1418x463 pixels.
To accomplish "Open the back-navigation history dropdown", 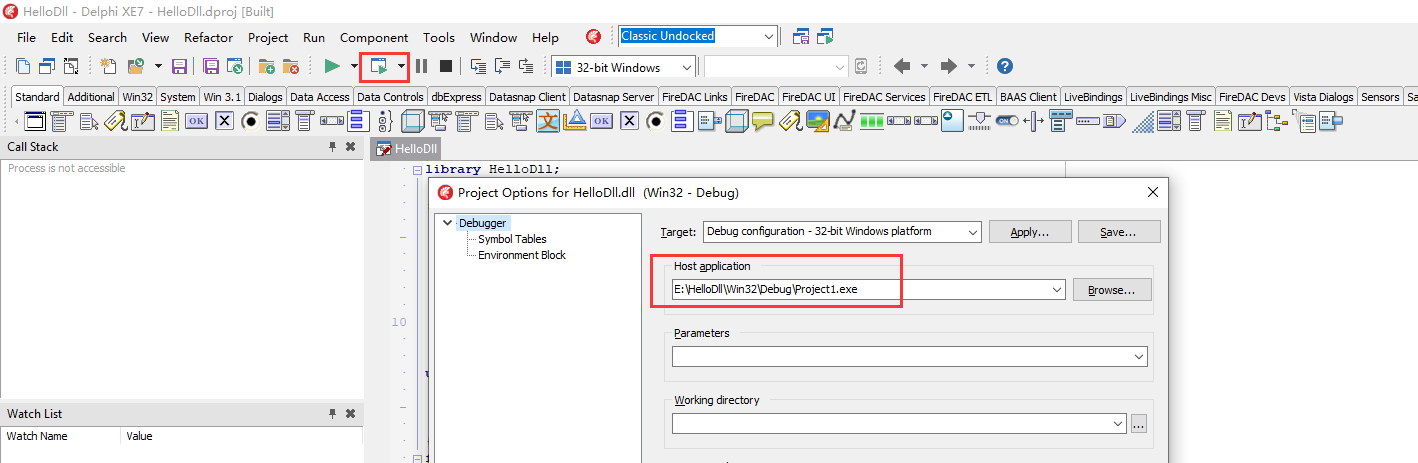I will coord(924,66).
